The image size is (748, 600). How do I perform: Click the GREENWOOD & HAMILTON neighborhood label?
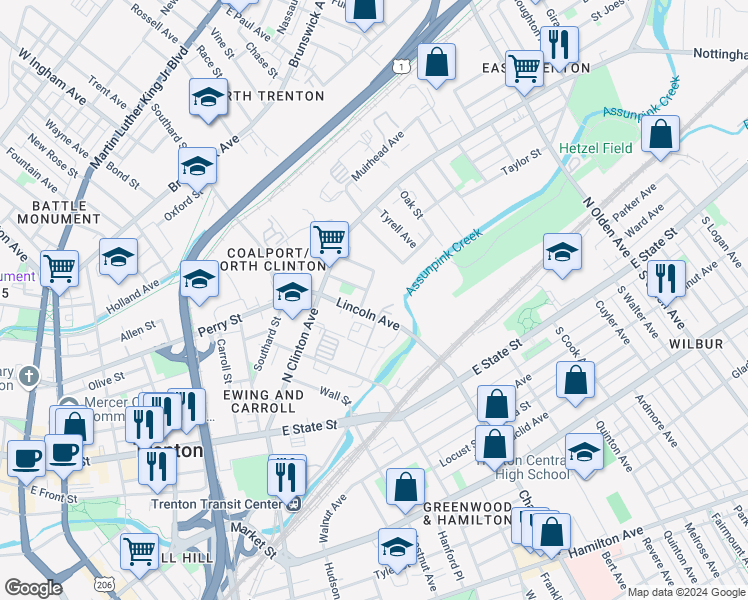pos(468,513)
